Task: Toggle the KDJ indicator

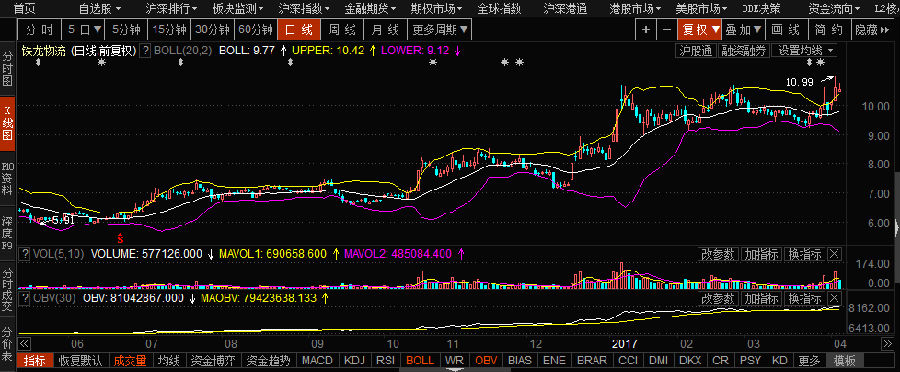Action: [x=354, y=361]
